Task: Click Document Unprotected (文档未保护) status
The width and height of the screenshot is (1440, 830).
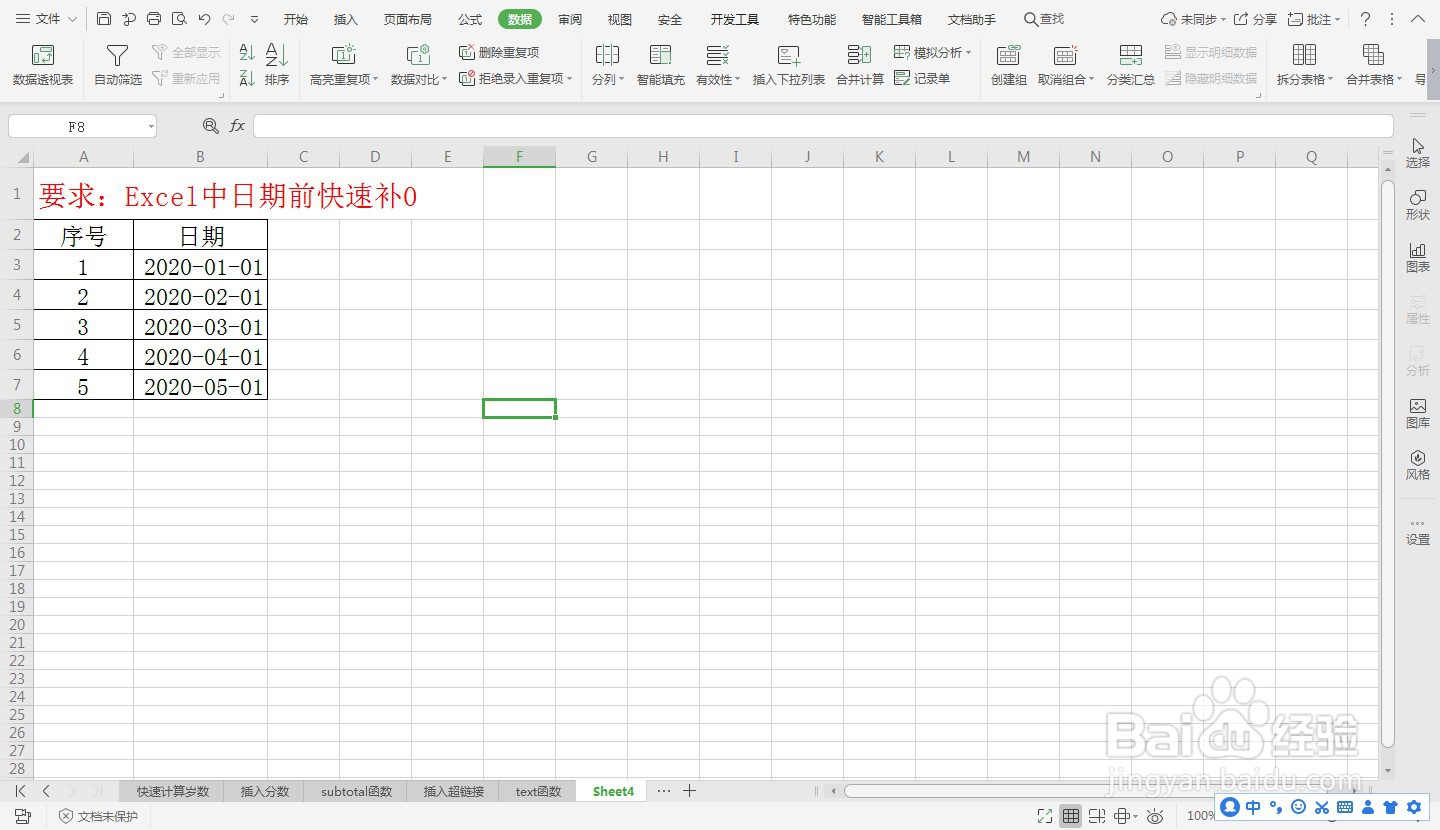Action: [98, 816]
